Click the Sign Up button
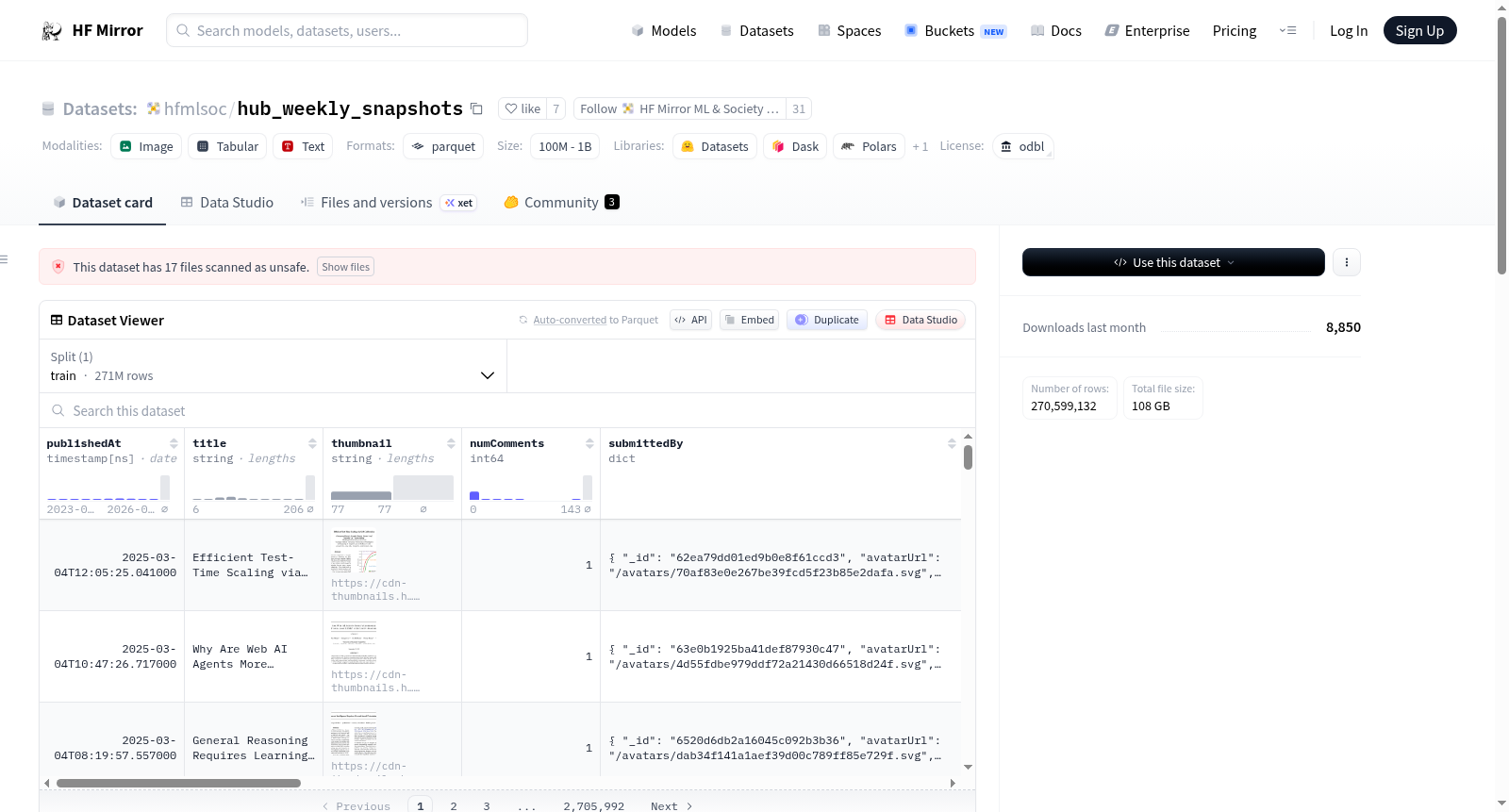This screenshot has width=1509, height=812. [x=1419, y=30]
